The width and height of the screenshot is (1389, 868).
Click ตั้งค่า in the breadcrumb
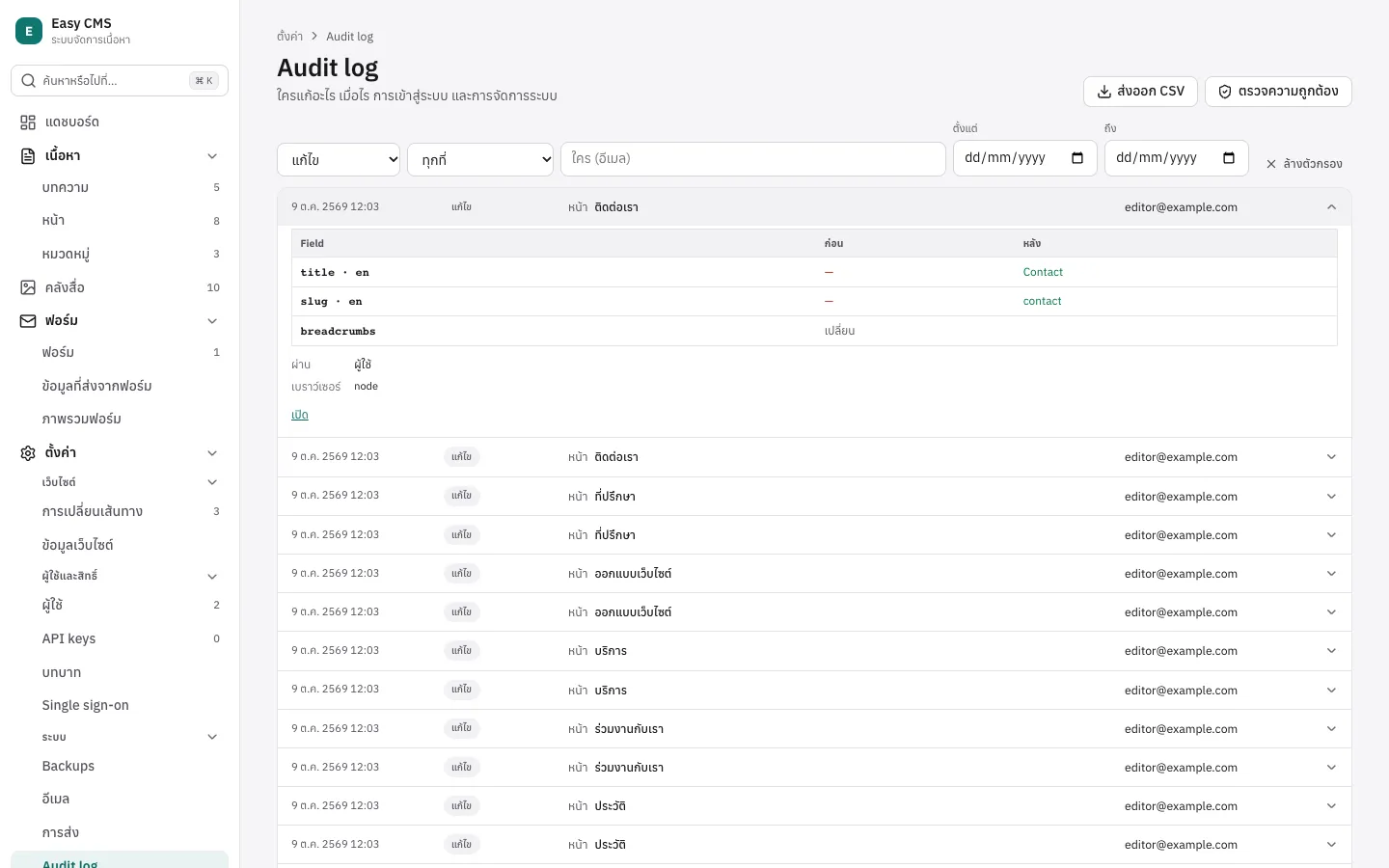click(x=289, y=37)
